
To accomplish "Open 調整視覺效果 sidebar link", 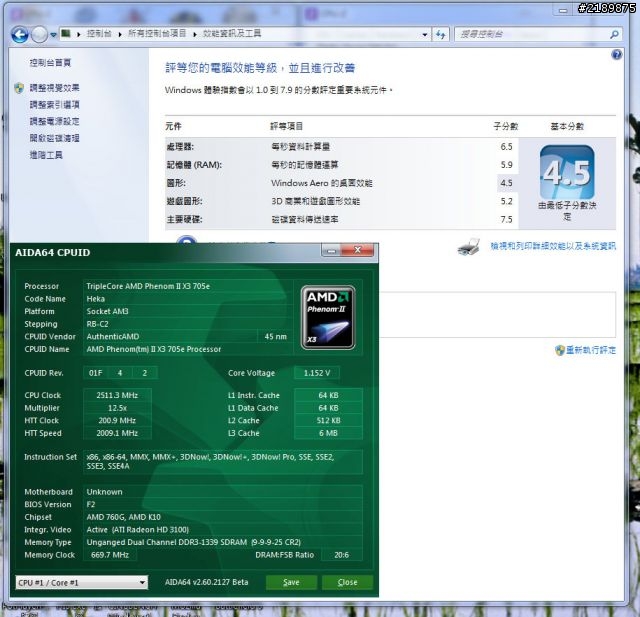I will (x=54, y=88).
